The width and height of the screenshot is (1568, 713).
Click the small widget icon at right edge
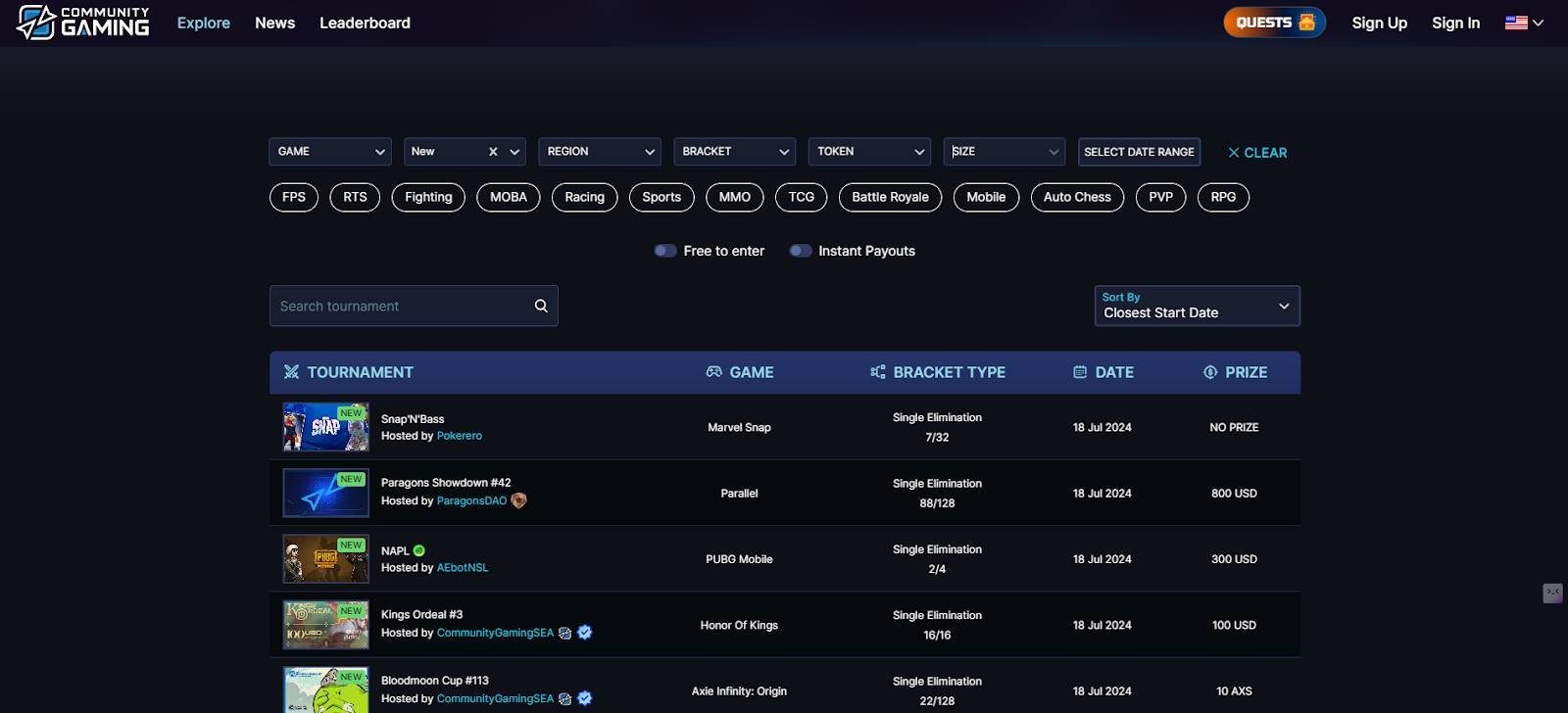click(x=1552, y=593)
